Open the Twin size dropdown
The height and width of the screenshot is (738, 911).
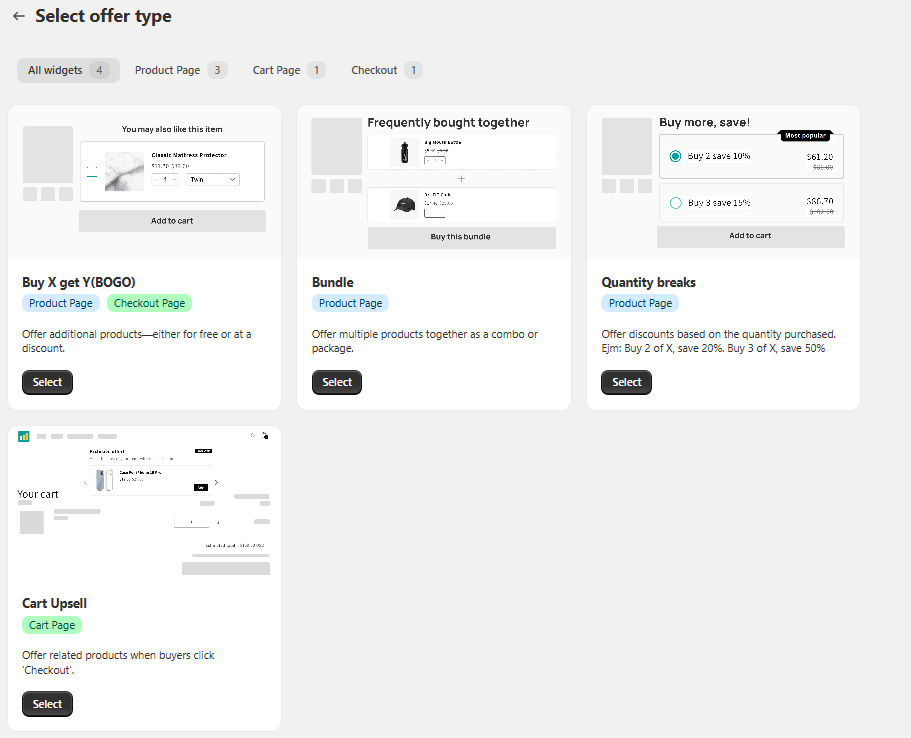212,179
